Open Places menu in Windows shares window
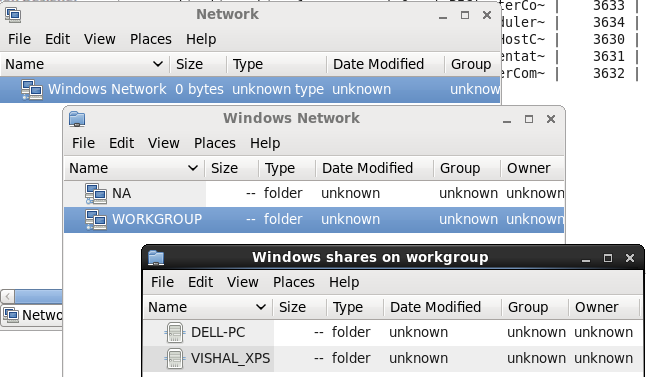Screen dimensions: 646x377 [x=294, y=282]
